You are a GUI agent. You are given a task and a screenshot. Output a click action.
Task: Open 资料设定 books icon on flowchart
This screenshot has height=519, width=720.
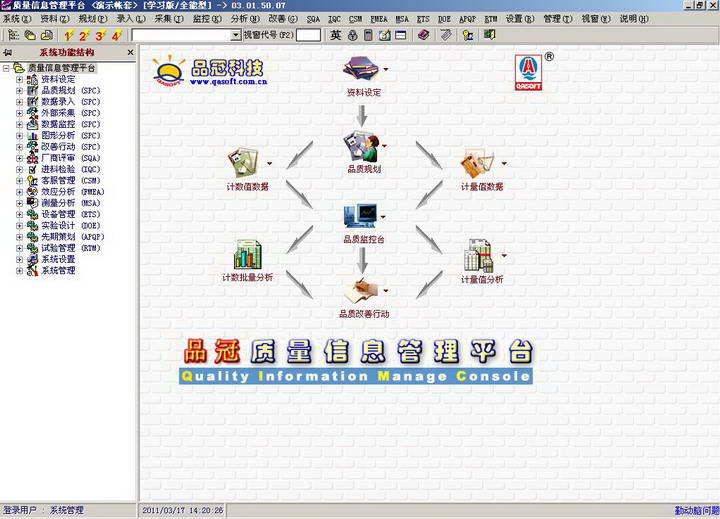click(361, 68)
